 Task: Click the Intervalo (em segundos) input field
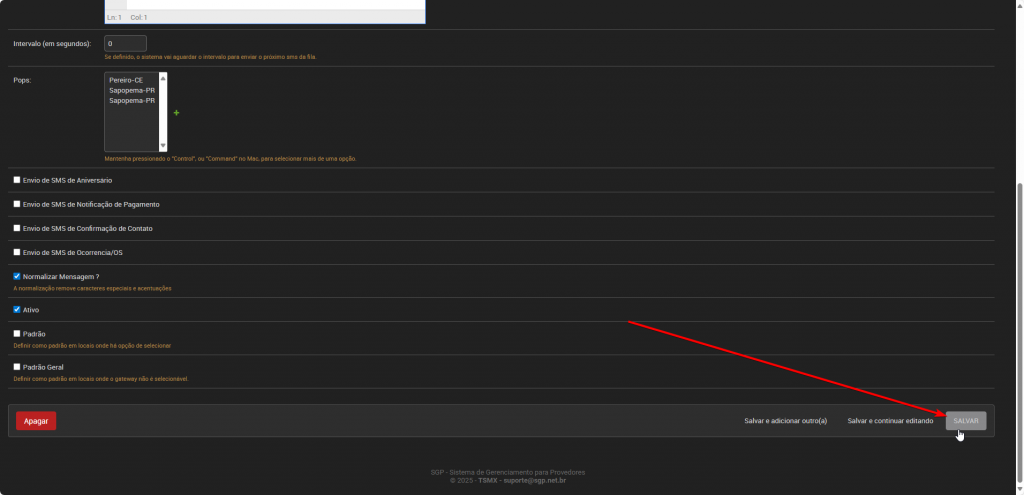[x=126, y=44]
